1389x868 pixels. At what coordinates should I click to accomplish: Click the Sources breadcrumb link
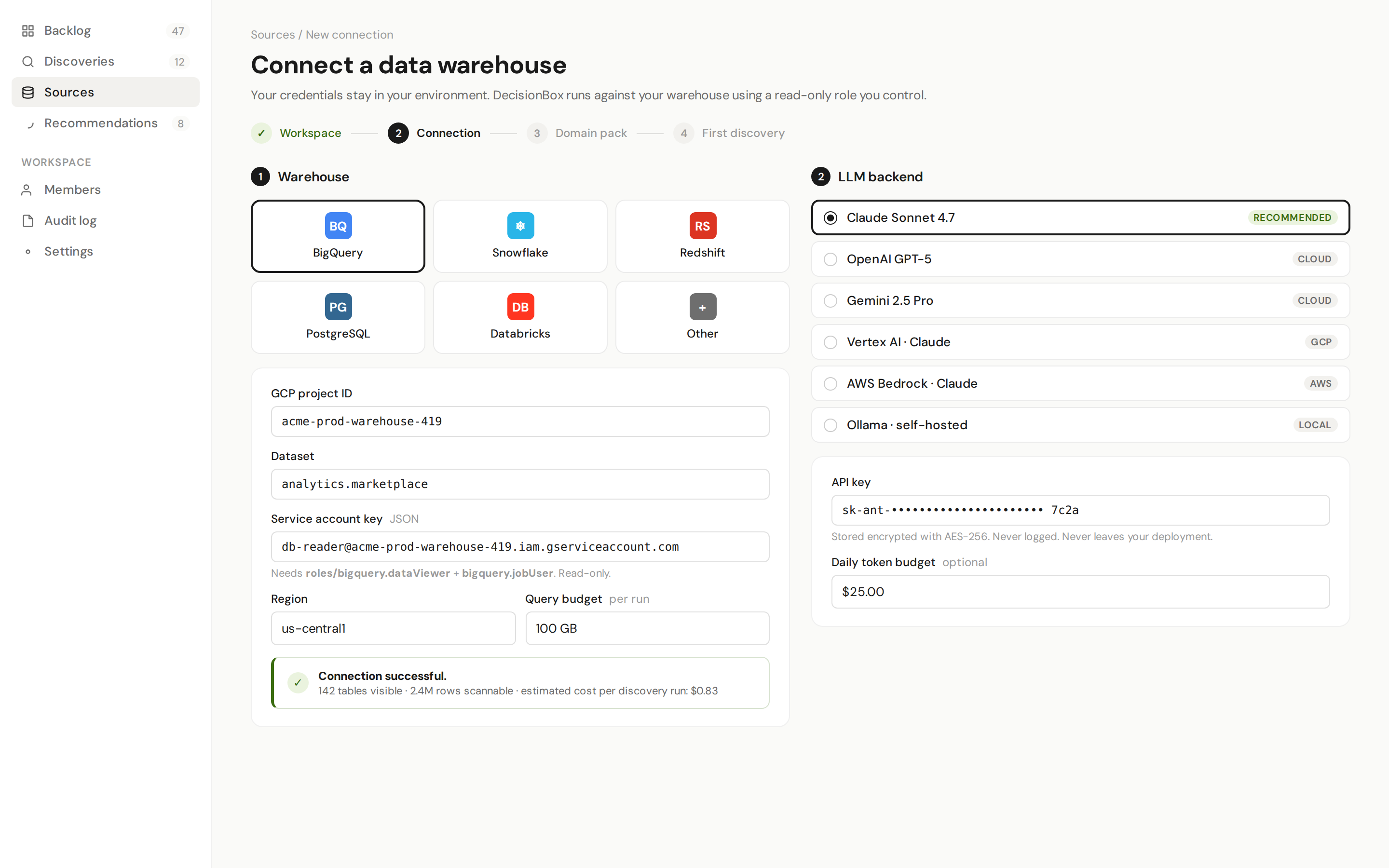coord(272,35)
